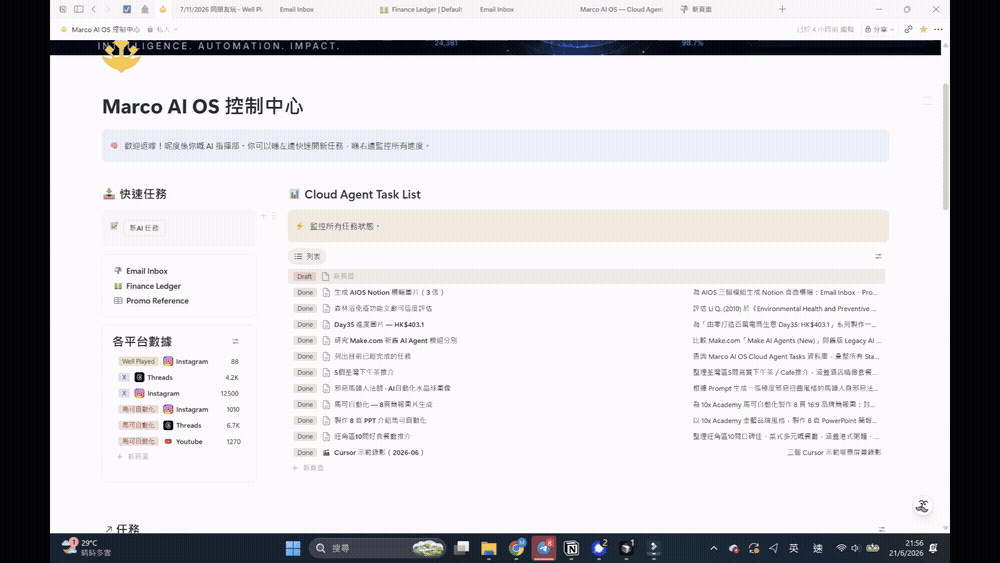Open the 分享 share dropdown
The width and height of the screenshot is (1000, 563).
[879, 29]
